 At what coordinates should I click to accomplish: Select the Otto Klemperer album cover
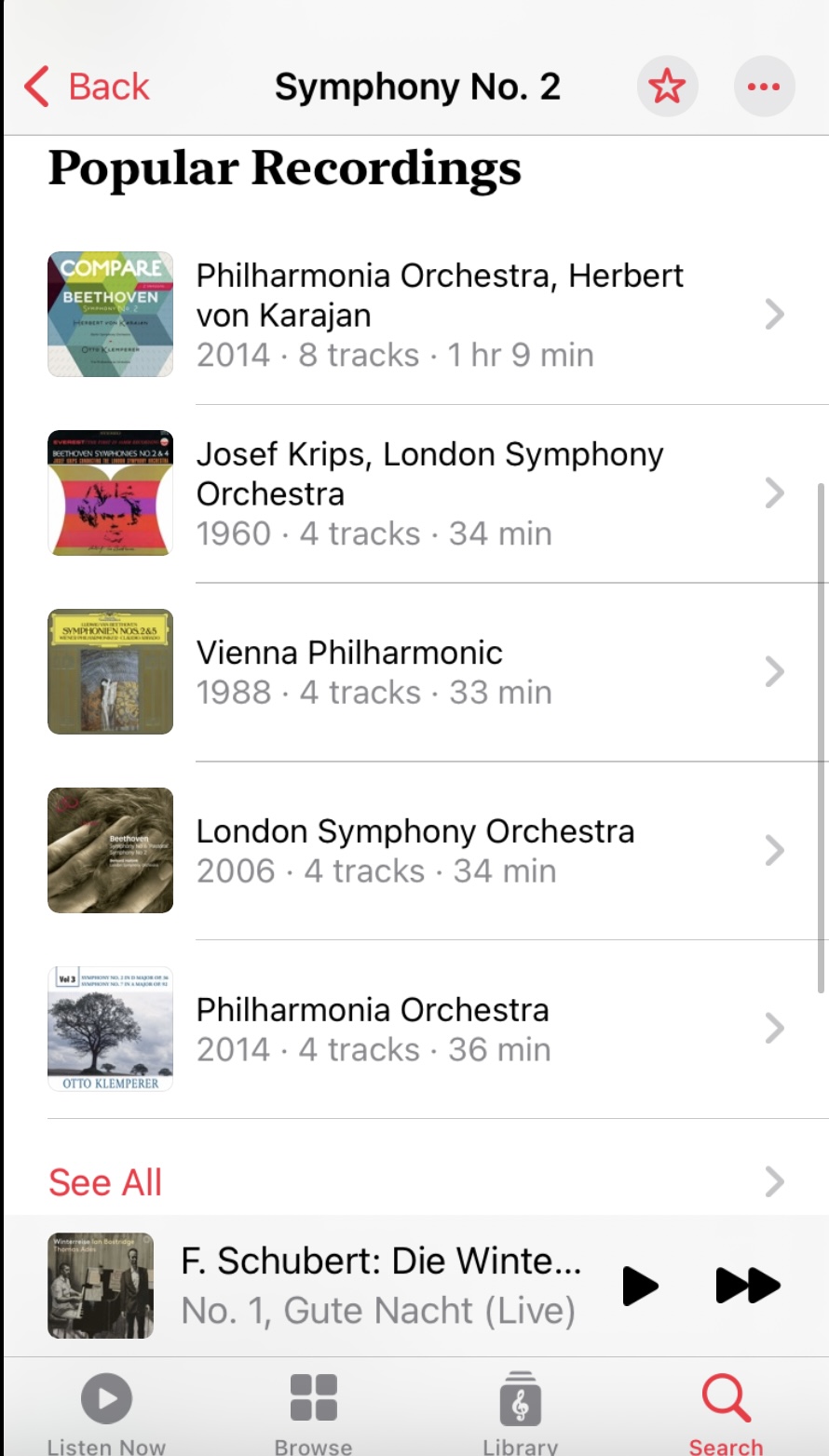[x=110, y=1029]
